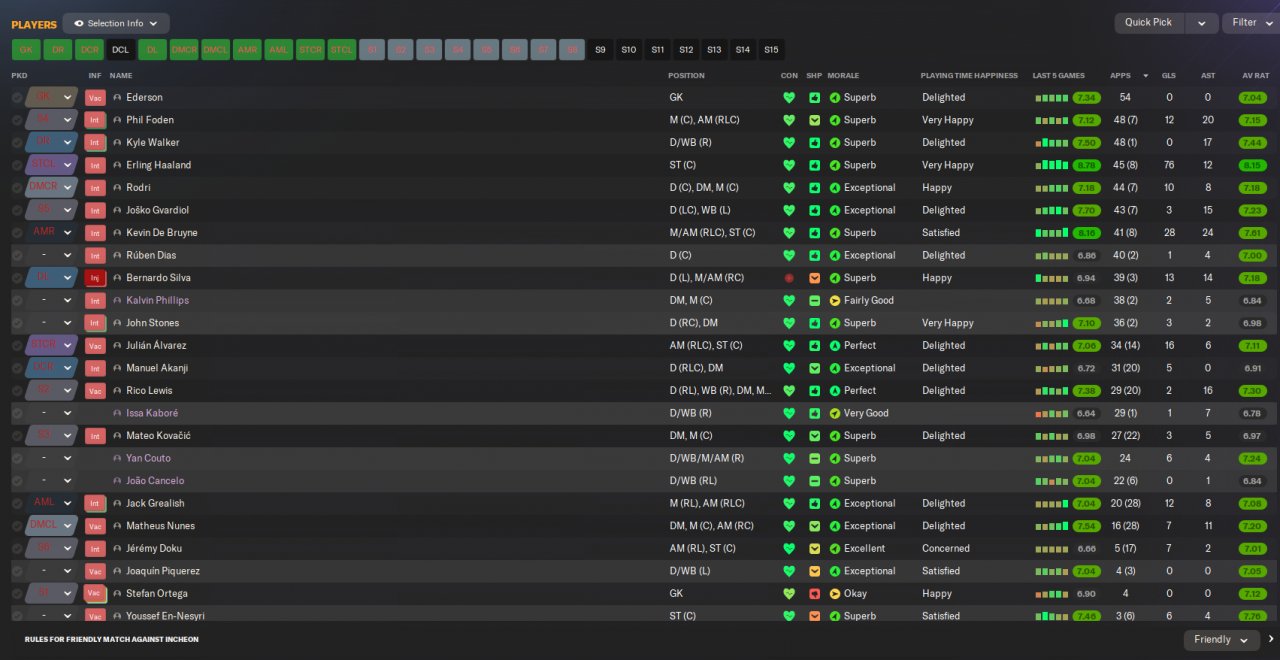Expand the Quick Pick arrow dropdown

click(1202, 23)
